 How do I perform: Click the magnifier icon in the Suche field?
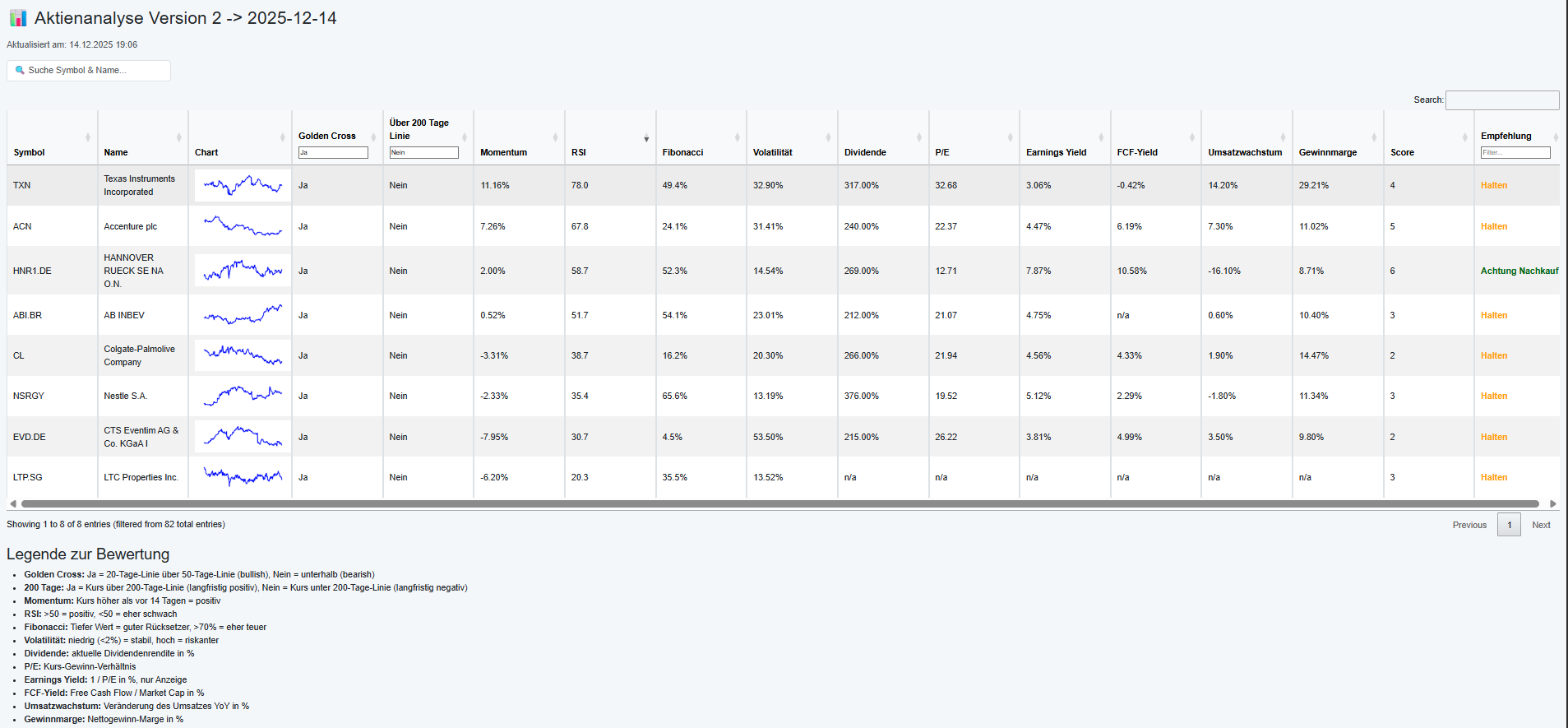[20, 71]
